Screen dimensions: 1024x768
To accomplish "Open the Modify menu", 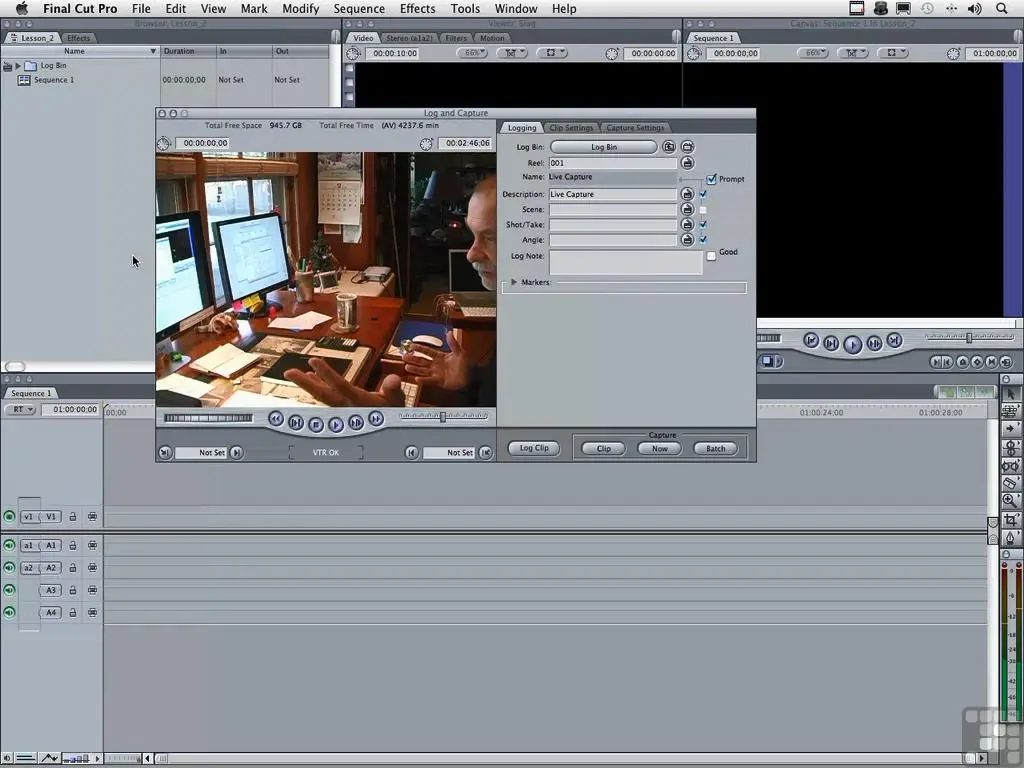I will tap(300, 8).
